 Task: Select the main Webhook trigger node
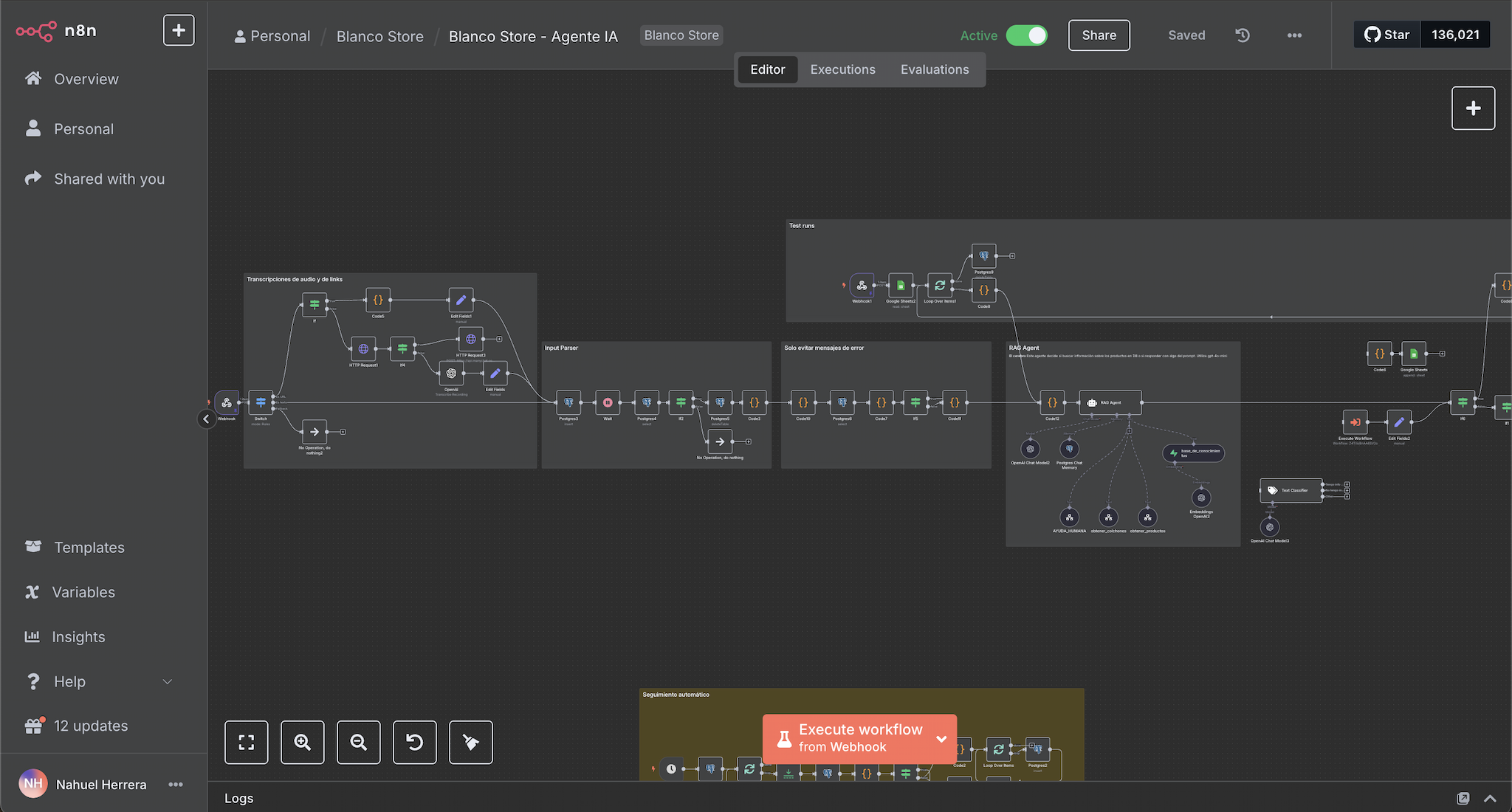(227, 402)
